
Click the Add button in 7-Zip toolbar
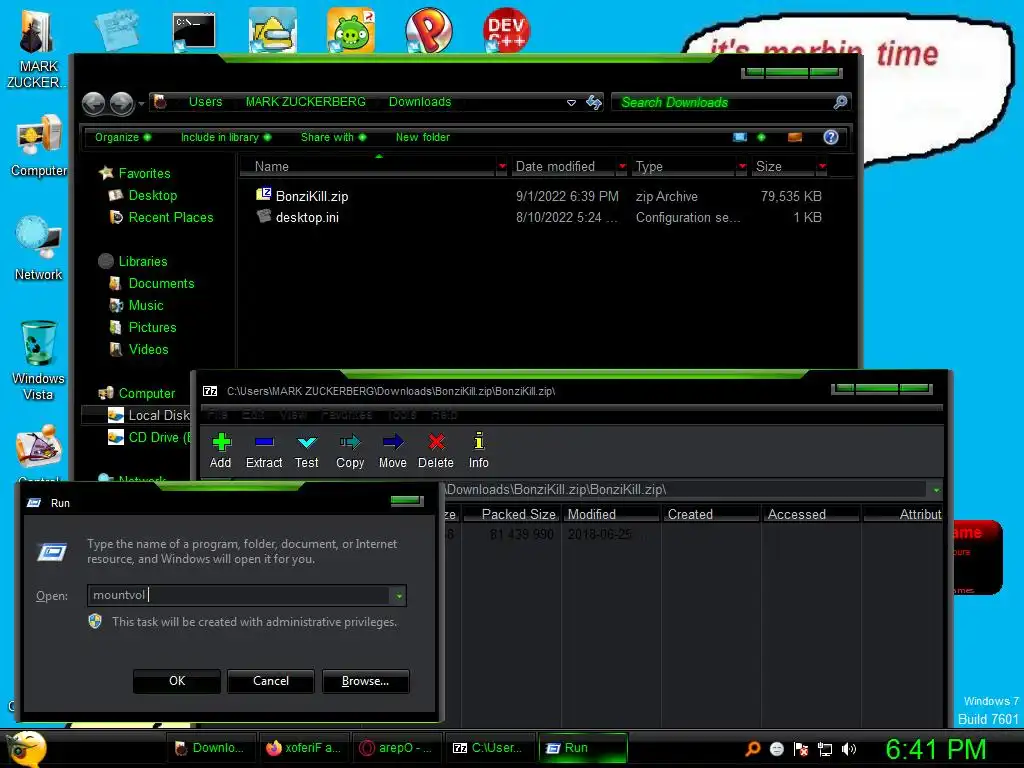click(x=221, y=451)
